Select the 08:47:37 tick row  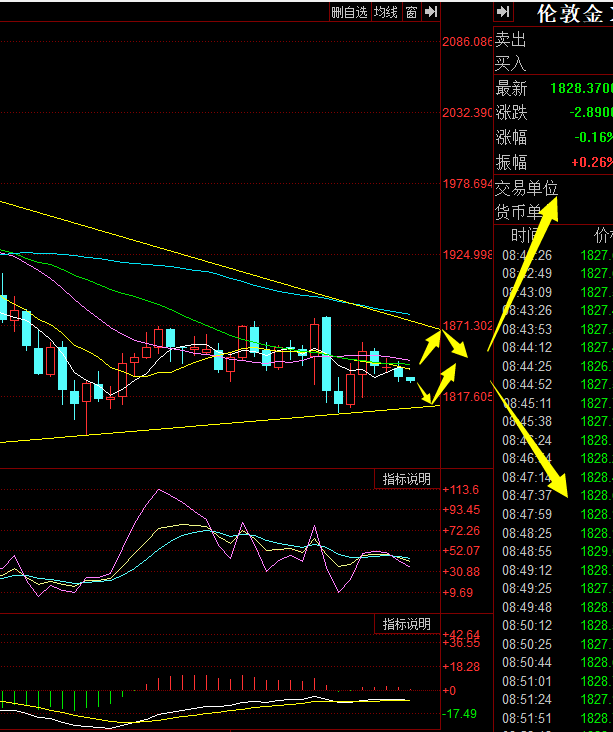pos(553,495)
